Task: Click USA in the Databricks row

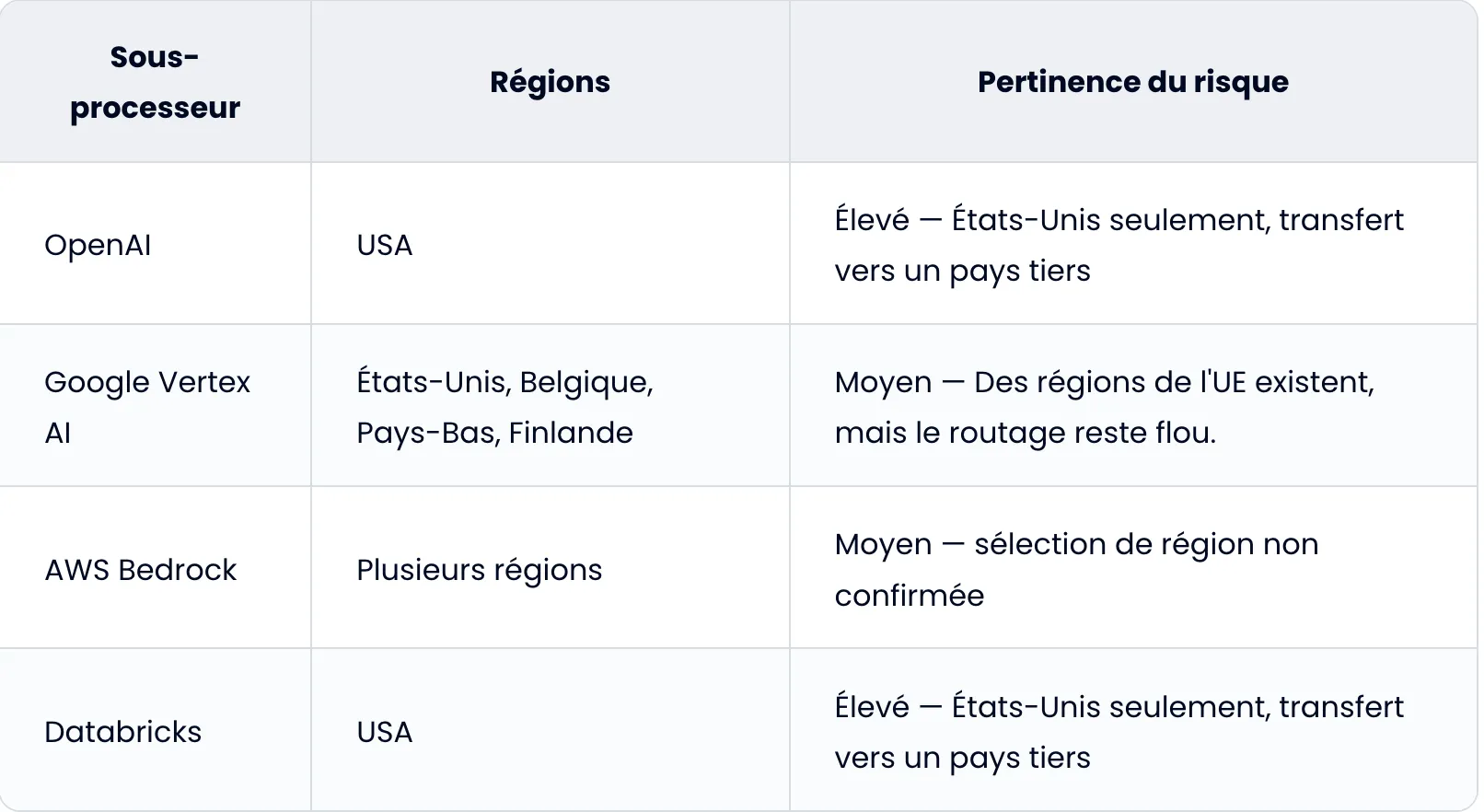Action: pos(385,732)
